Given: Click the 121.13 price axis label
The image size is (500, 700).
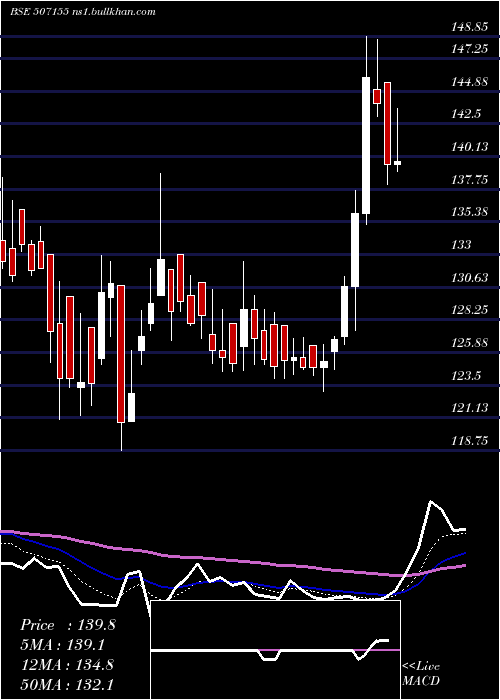Looking at the screenshot, I should [x=469, y=408].
